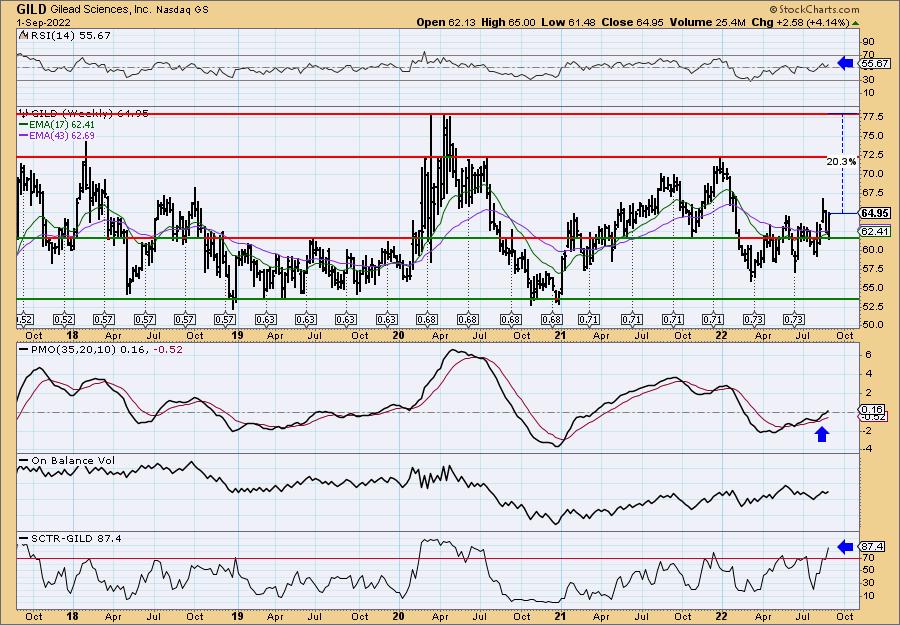
Task: Click the RSI(14) 55.67 indicator label
Action: 66,36
